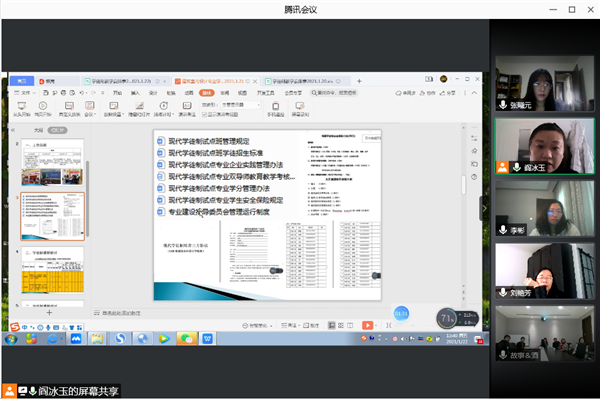Image resolution: width=600 pixels, height=399 pixels.
Task: Click the add new slide plus button
Action: click(x=49, y=313)
